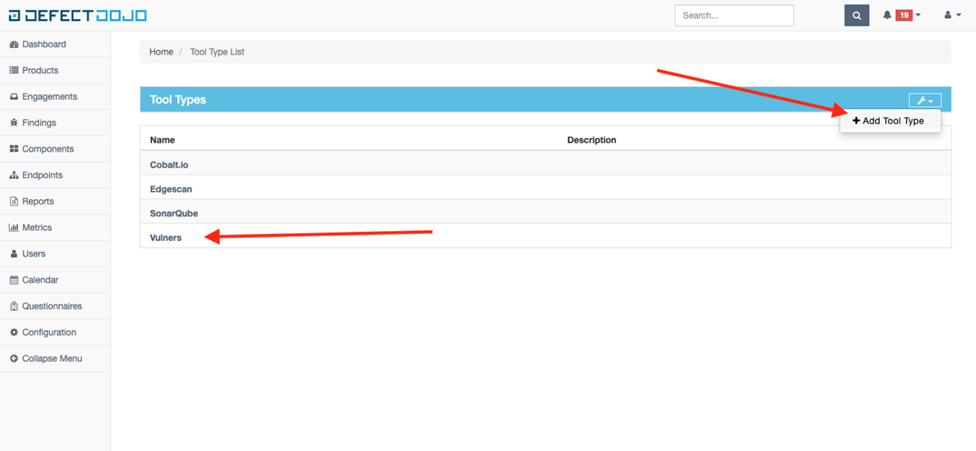The image size is (976, 451).
Task: Open the Findings menu item
Action: [39, 123]
